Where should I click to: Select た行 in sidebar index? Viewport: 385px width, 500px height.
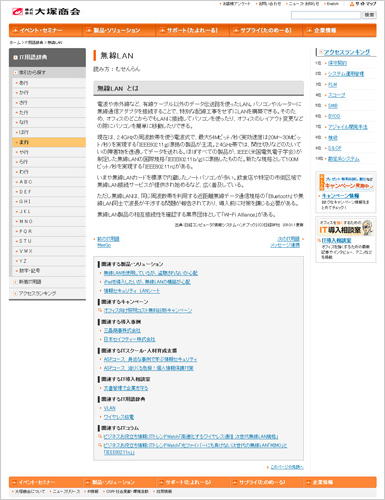point(49,113)
